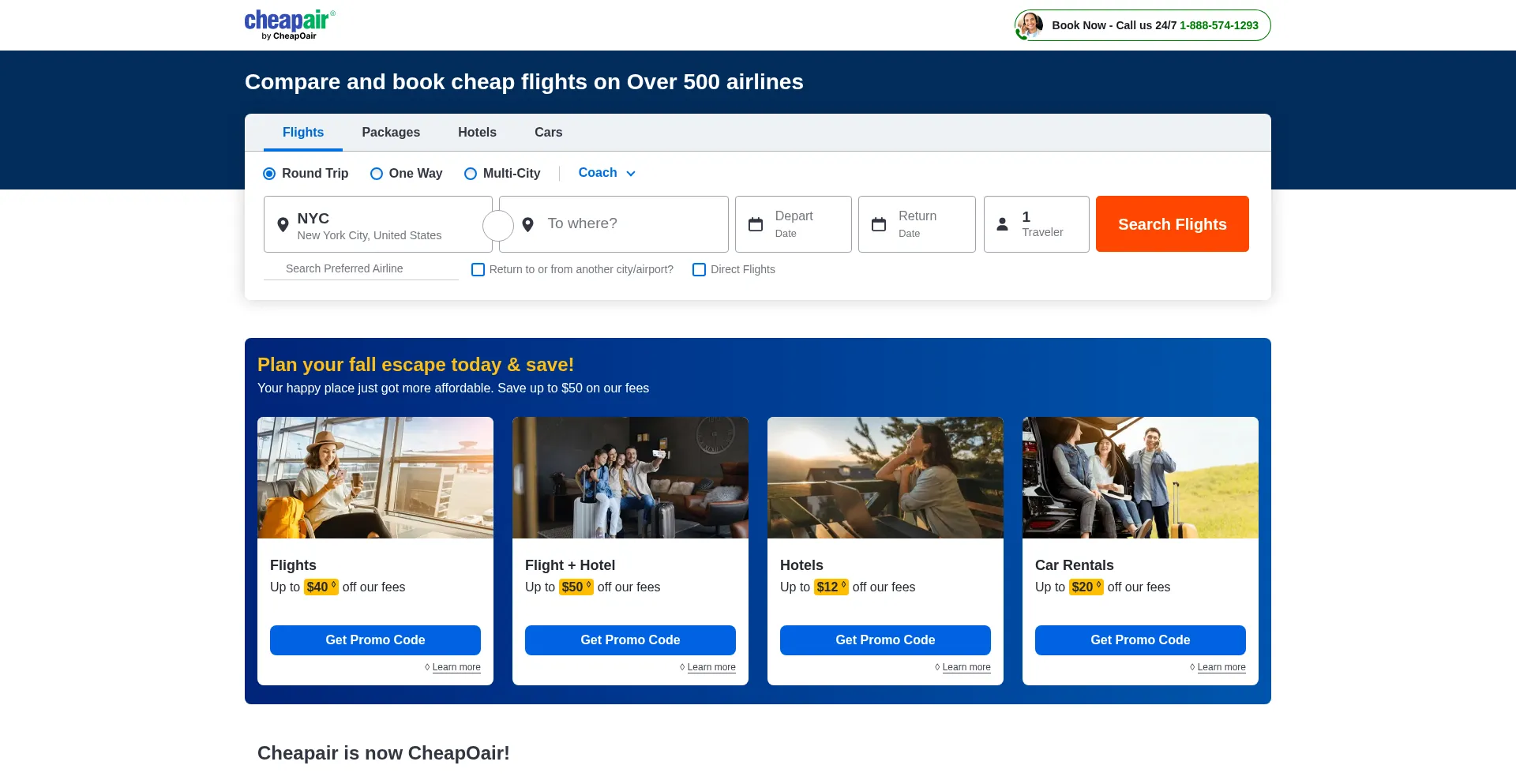Open the Depart Date picker
Image resolution: width=1516 pixels, height=784 pixels.
(794, 224)
